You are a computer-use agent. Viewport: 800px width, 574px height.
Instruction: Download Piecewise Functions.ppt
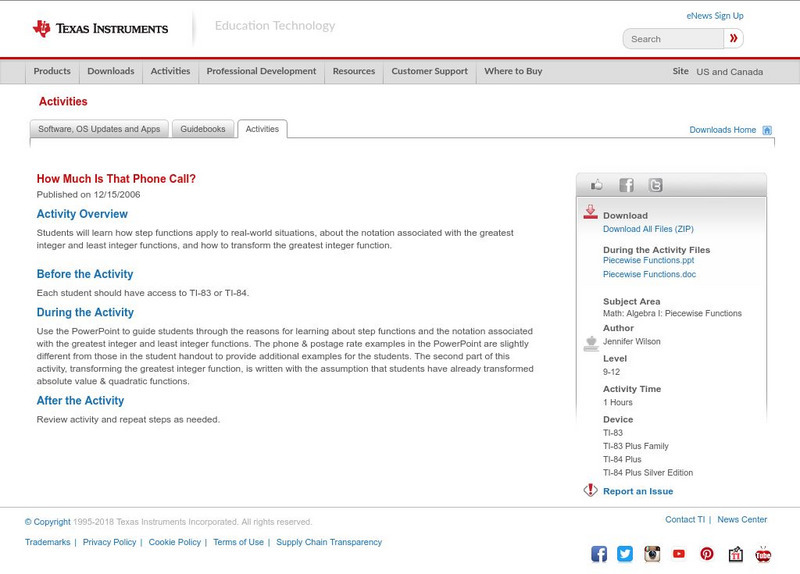[x=648, y=260]
